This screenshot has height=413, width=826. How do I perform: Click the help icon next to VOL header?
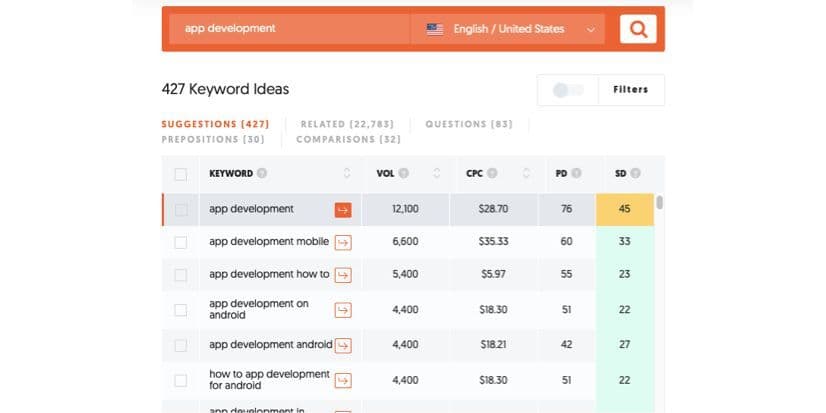coord(404,174)
